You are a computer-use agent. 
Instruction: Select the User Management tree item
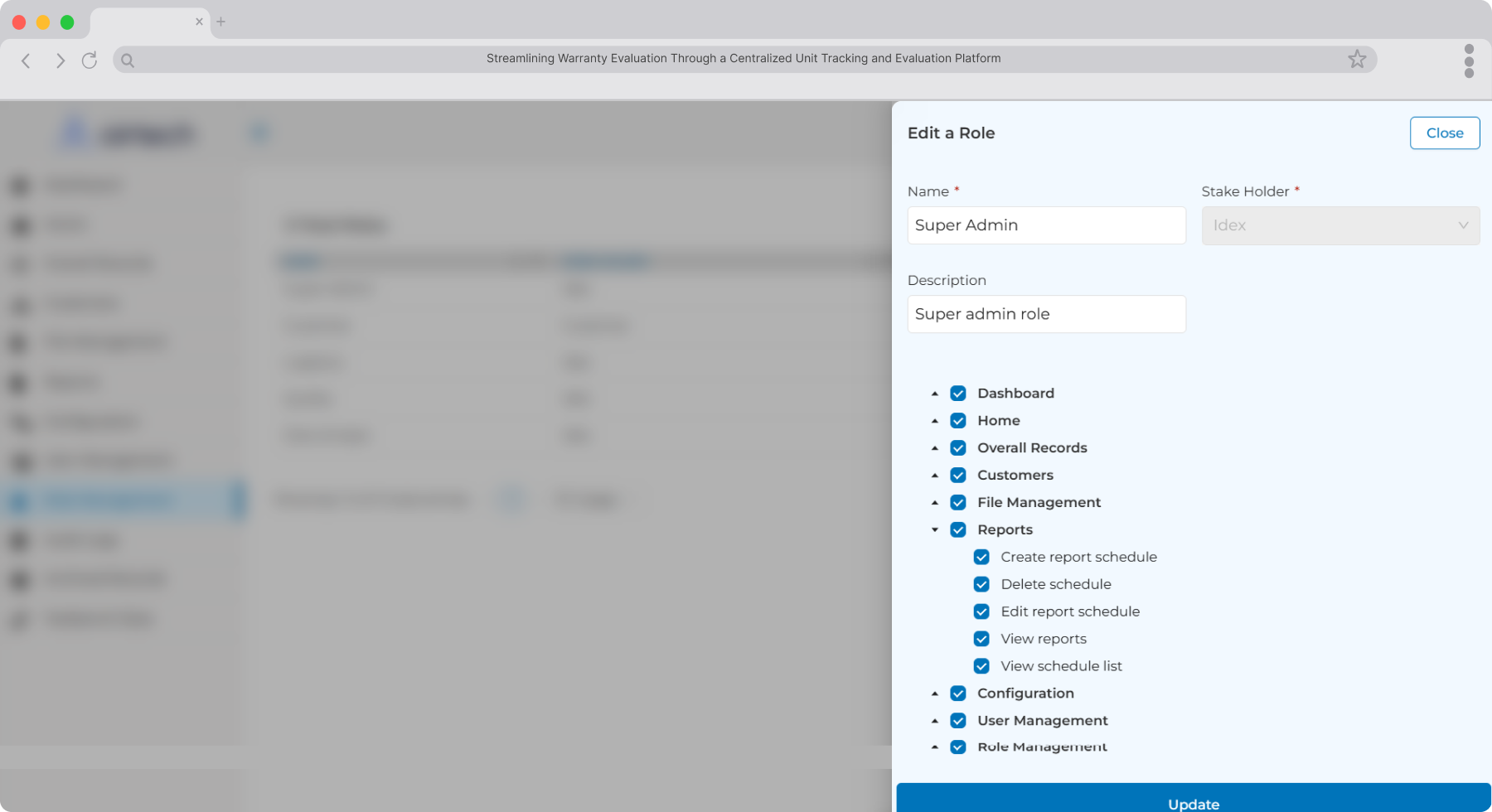[x=1042, y=721]
